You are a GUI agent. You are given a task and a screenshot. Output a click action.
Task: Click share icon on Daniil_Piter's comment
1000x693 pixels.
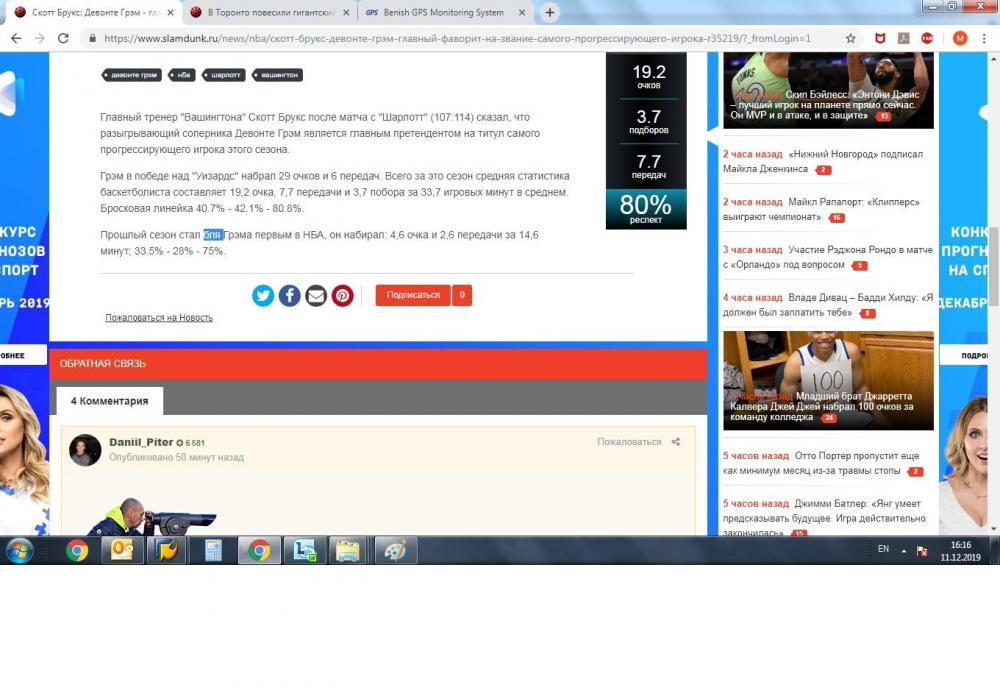[x=676, y=442]
